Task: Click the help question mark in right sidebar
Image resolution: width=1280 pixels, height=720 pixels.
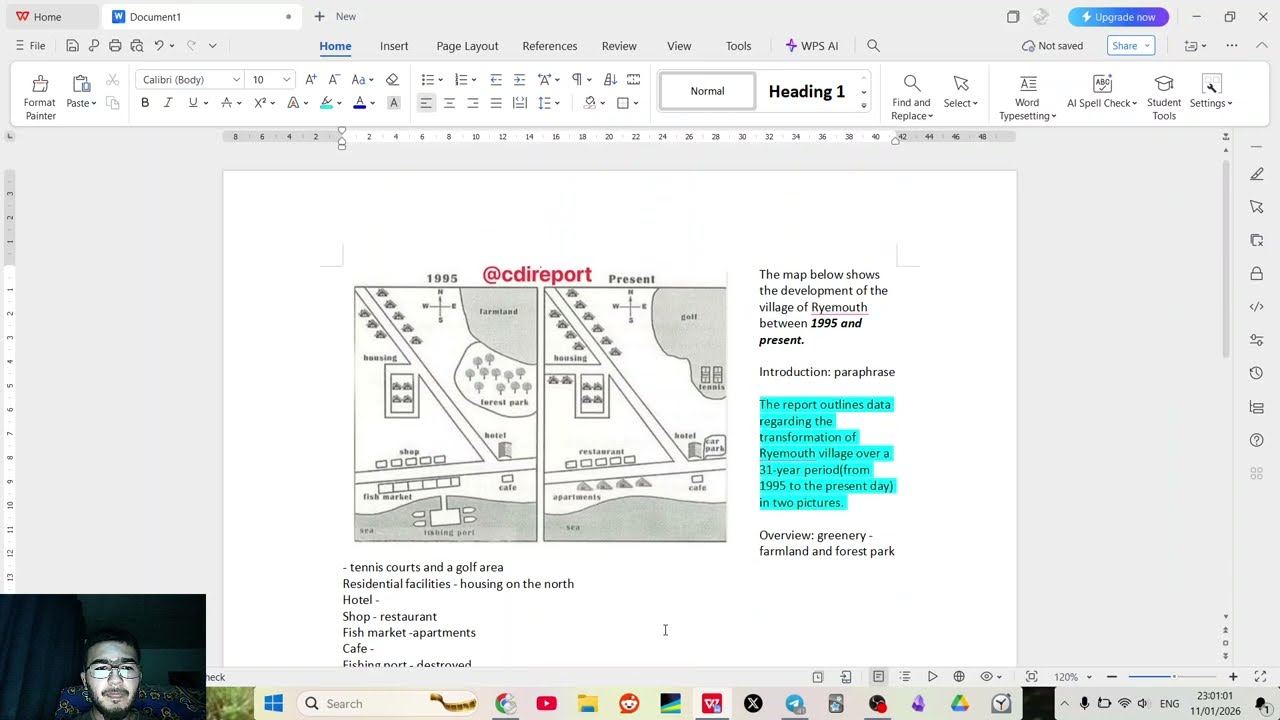Action: (x=1257, y=440)
